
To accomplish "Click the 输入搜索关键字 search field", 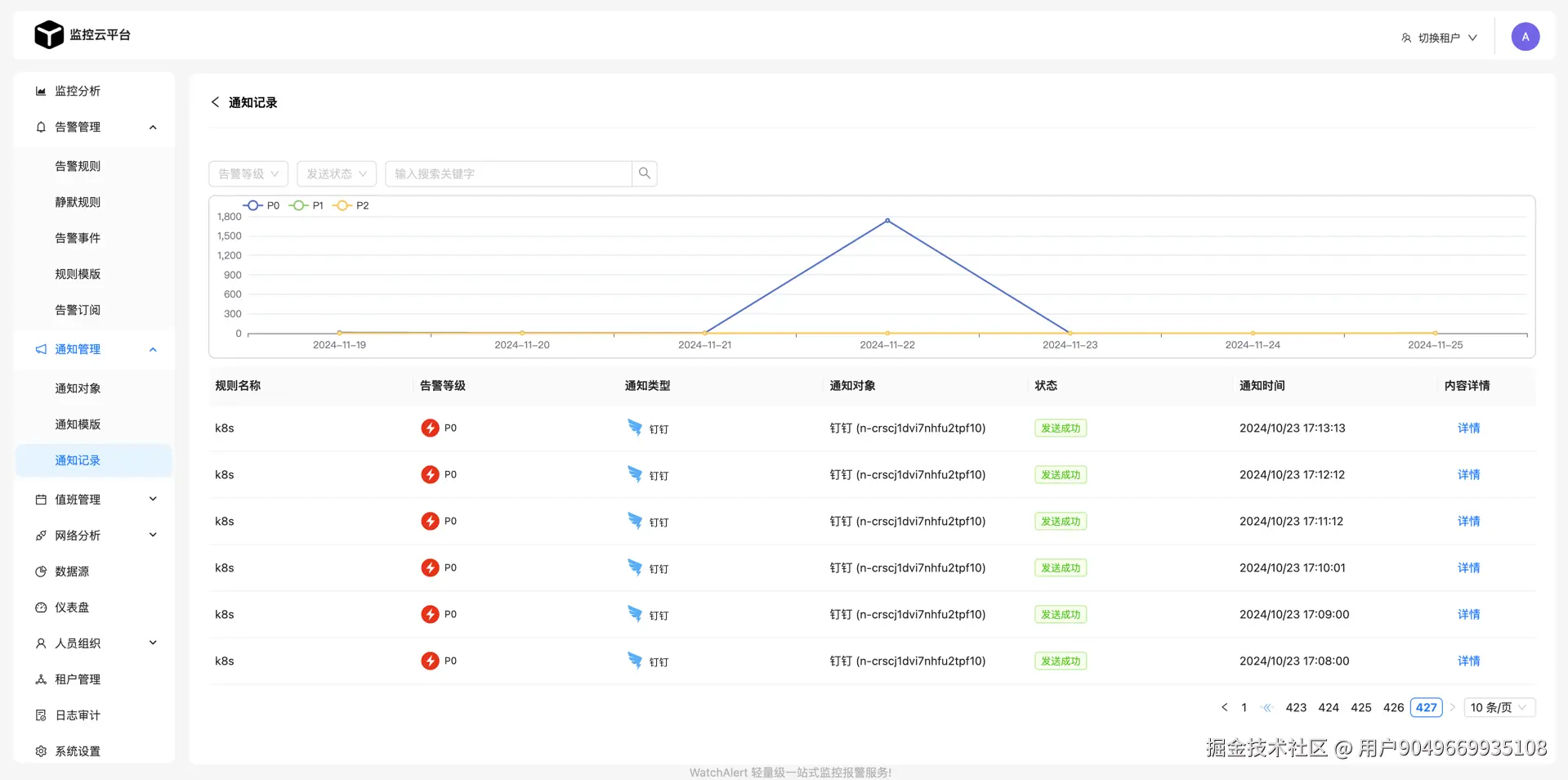I will coord(508,173).
